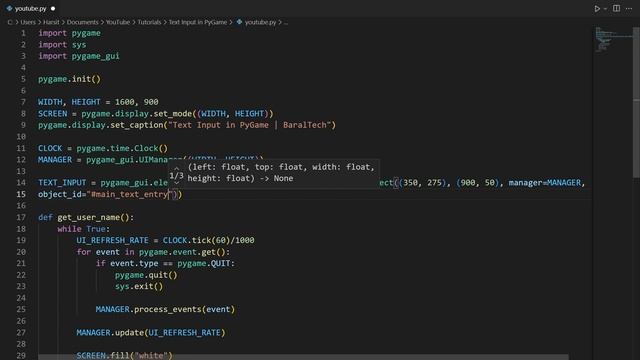Click the Python icon on youtube.py tab
Screen dimensions: 640x360
pos(9,8)
